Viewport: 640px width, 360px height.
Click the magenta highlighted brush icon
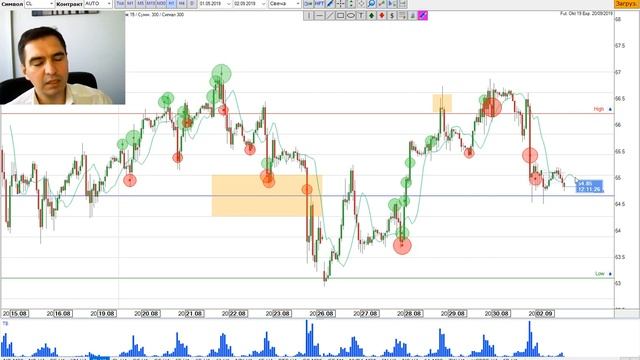click(423, 16)
